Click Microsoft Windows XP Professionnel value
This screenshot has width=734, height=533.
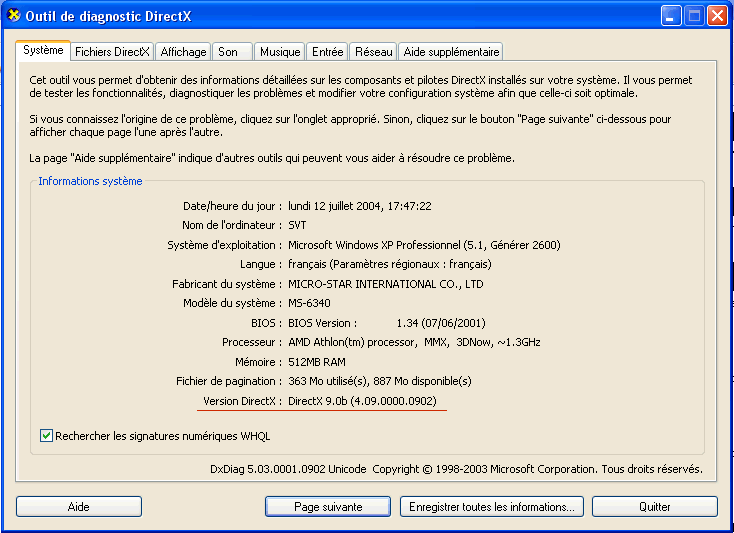point(424,245)
